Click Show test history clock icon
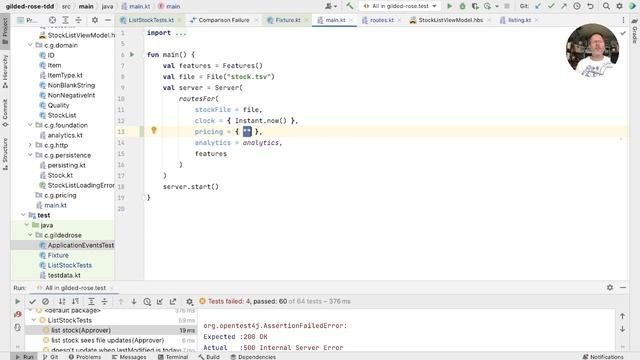Screen dimensions: 640x360 click(x=147, y=302)
